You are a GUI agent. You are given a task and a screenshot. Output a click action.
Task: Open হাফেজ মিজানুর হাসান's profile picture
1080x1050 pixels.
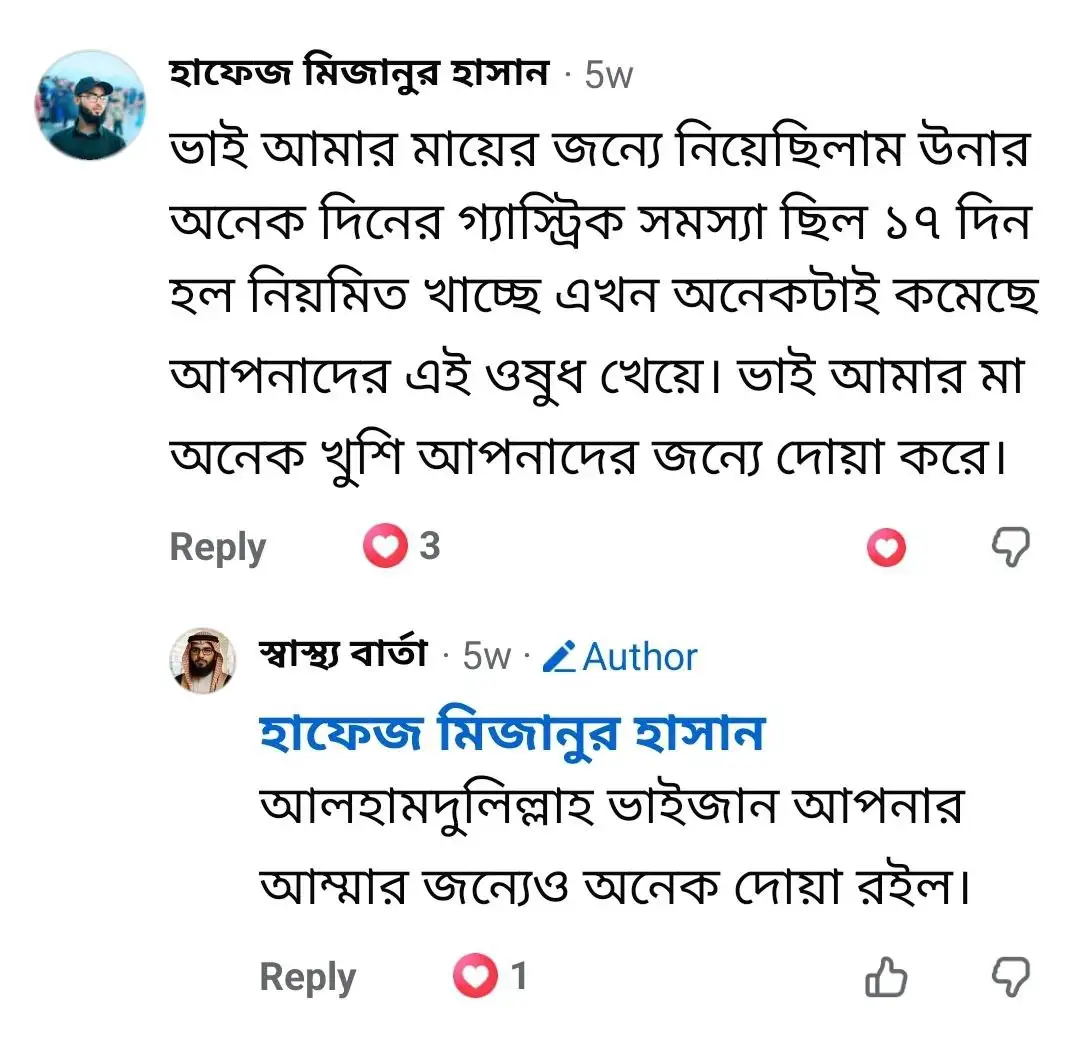pyautogui.click(x=91, y=105)
